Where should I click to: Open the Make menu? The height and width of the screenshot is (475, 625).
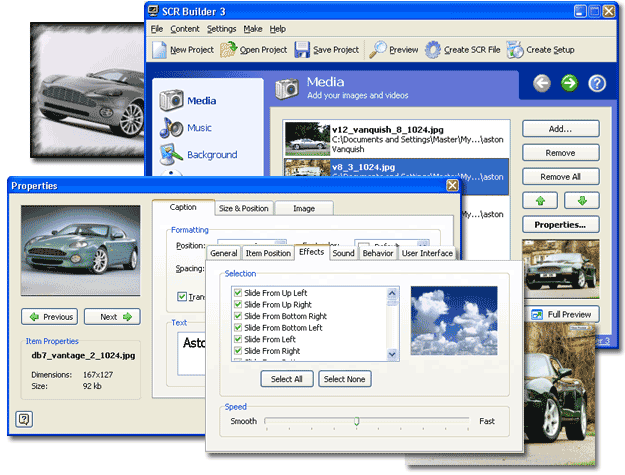click(253, 29)
